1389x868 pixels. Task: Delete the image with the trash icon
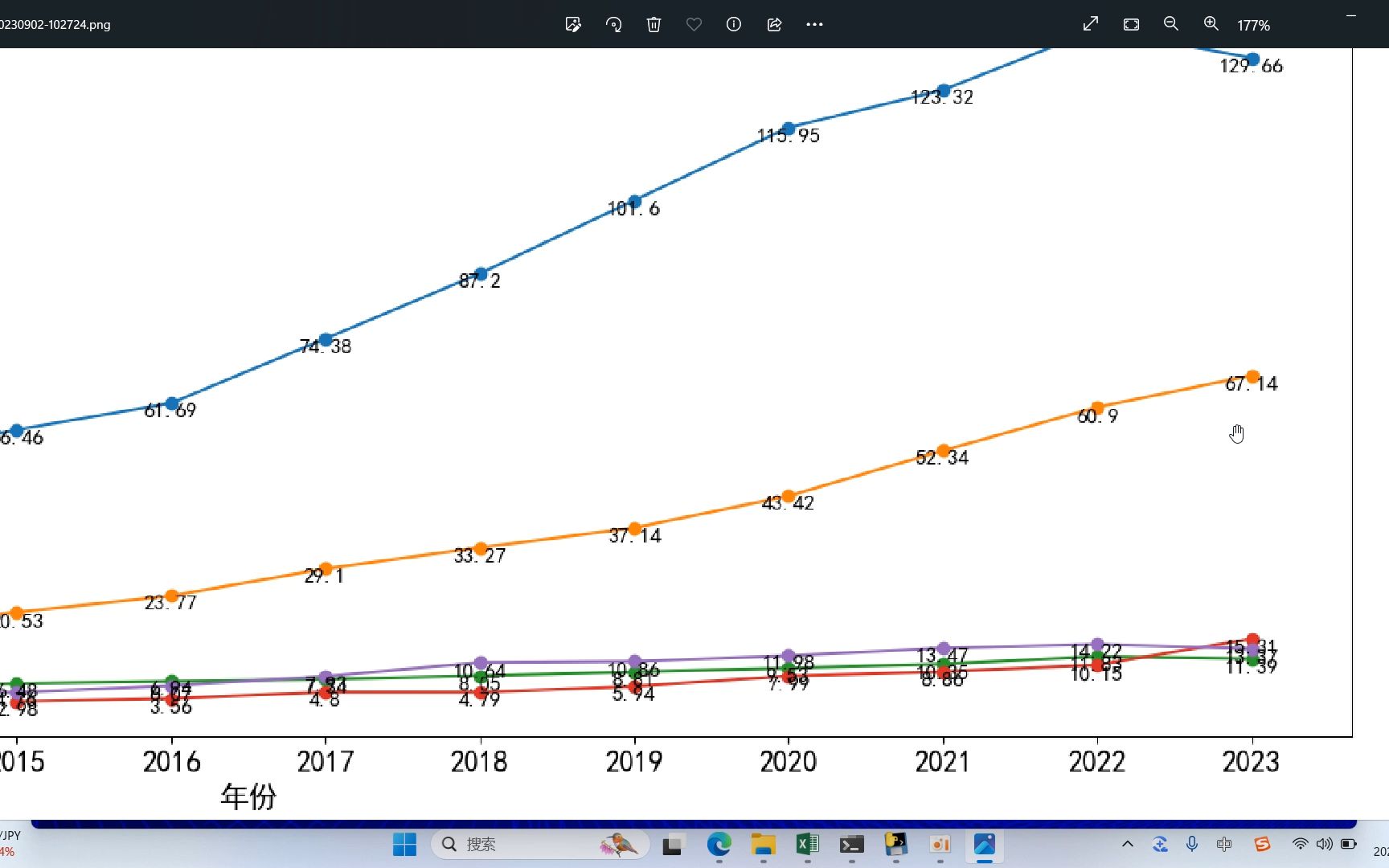654,25
